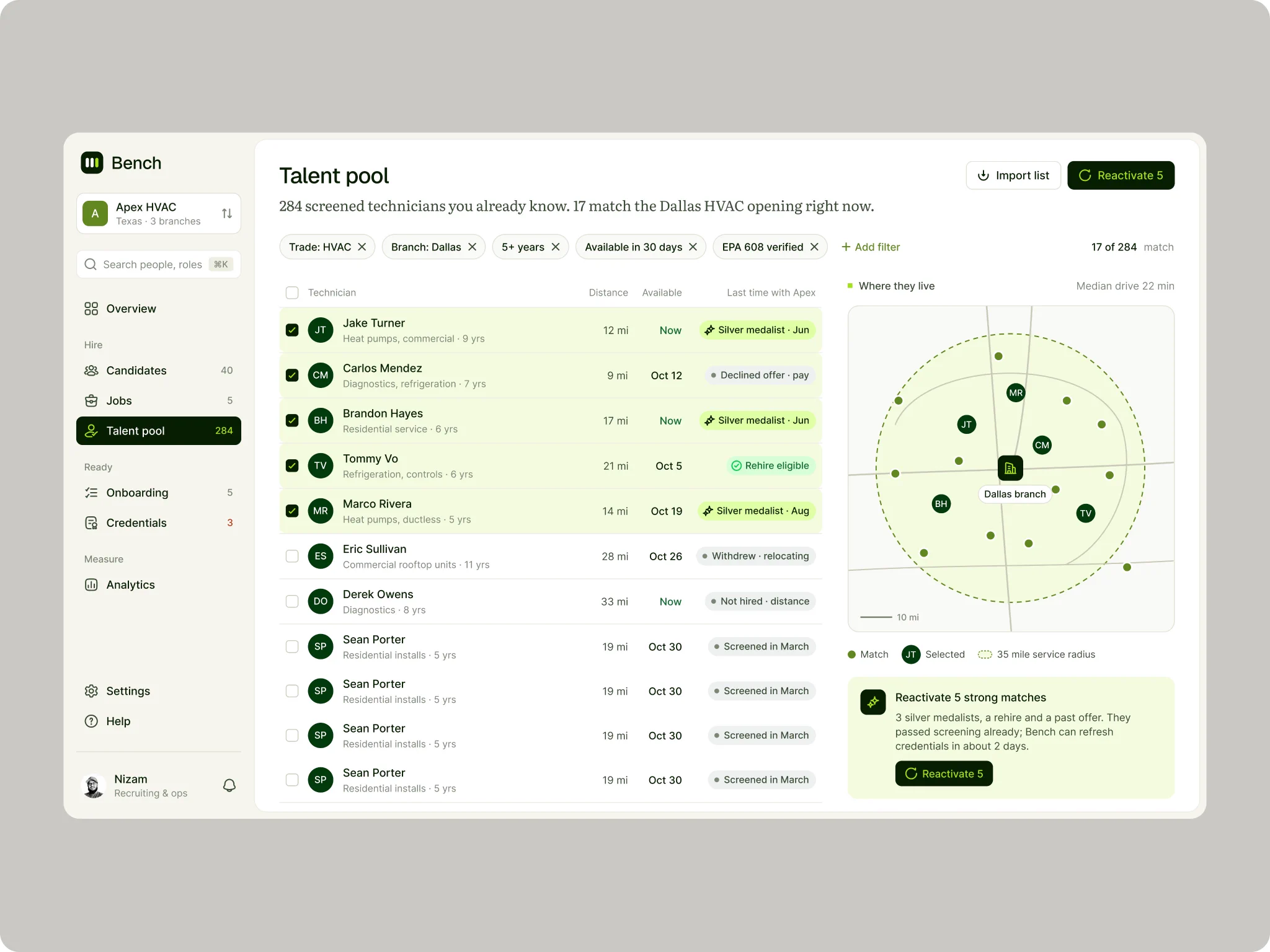Screen dimensions: 1270x952
Task: Click the Rehire eligible tag
Action: [770, 466]
